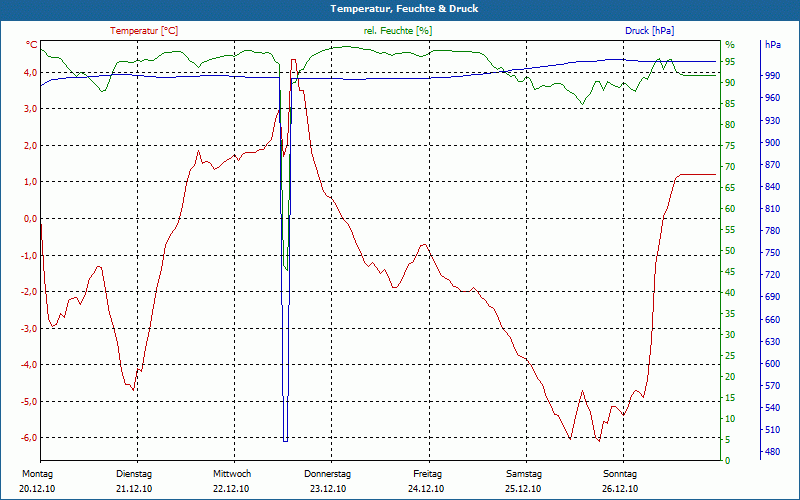Click the red "Temperatur [°C]" legend label
Screen dimensions: 800x500
click(x=144, y=31)
